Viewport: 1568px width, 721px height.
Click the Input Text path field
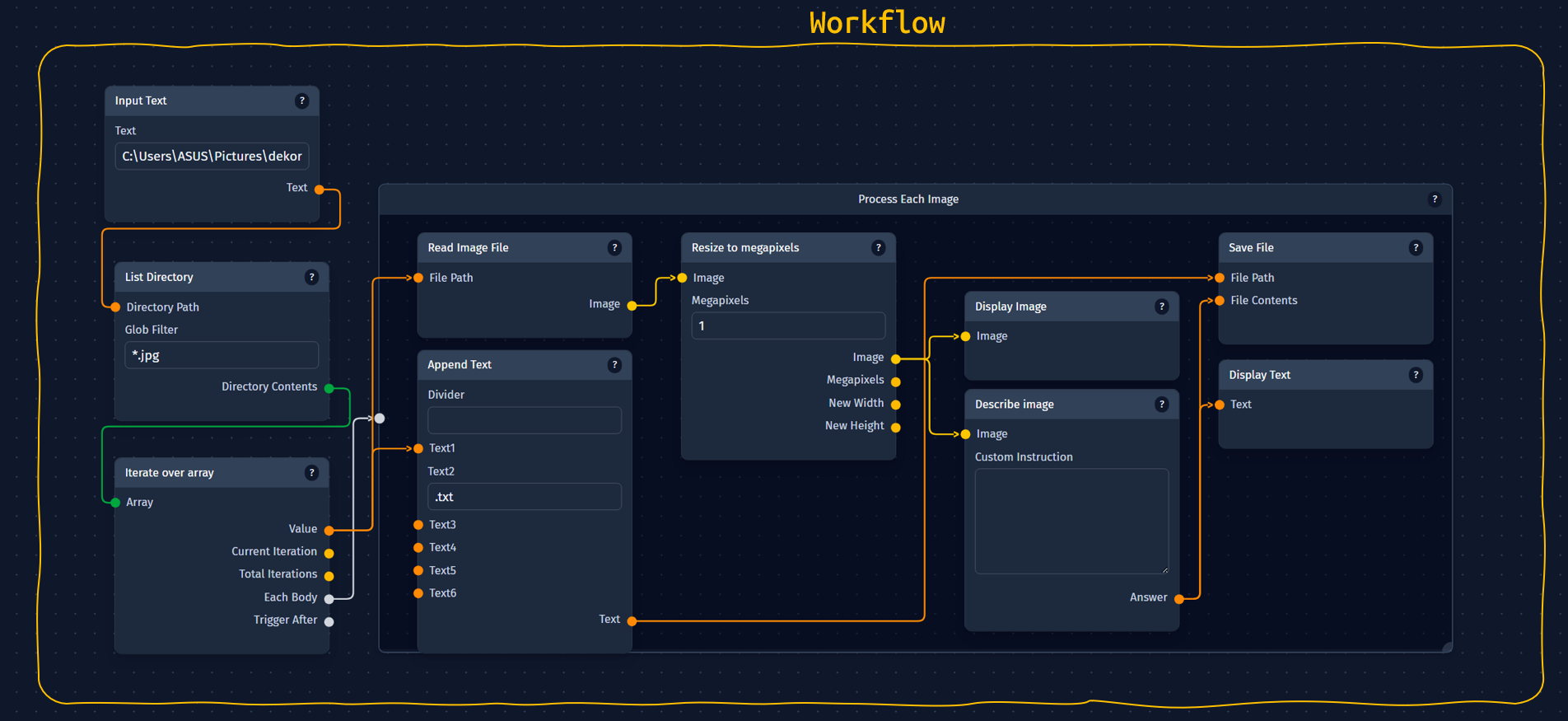point(212,157)
